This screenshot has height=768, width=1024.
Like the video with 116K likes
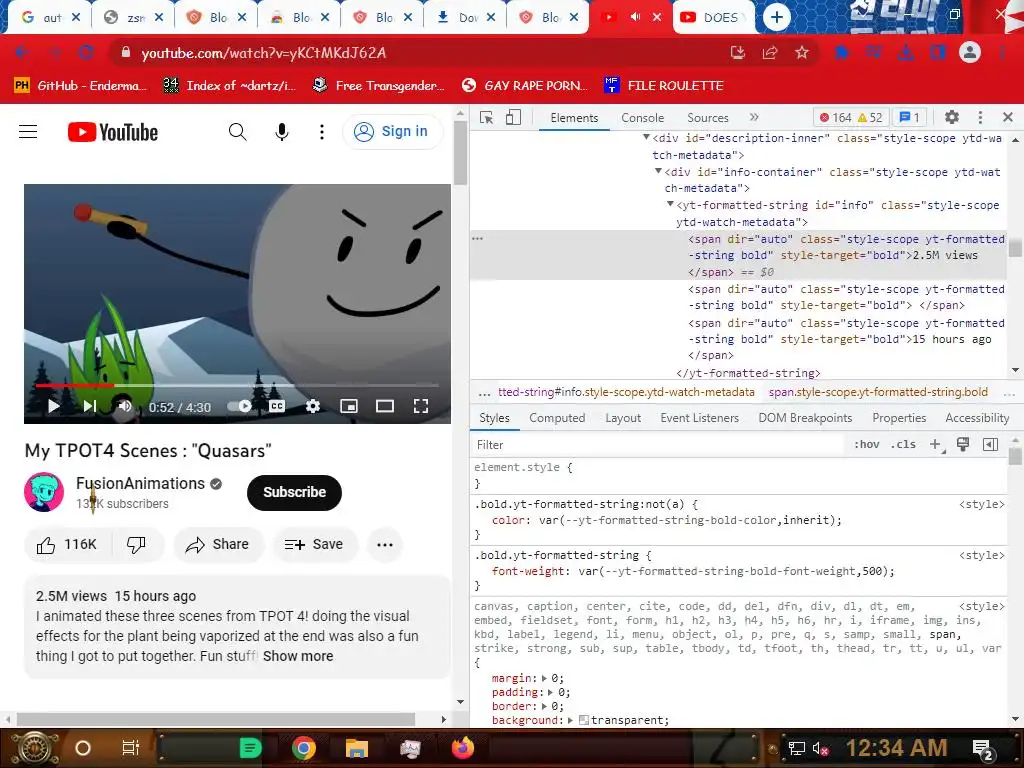[67, 545]
